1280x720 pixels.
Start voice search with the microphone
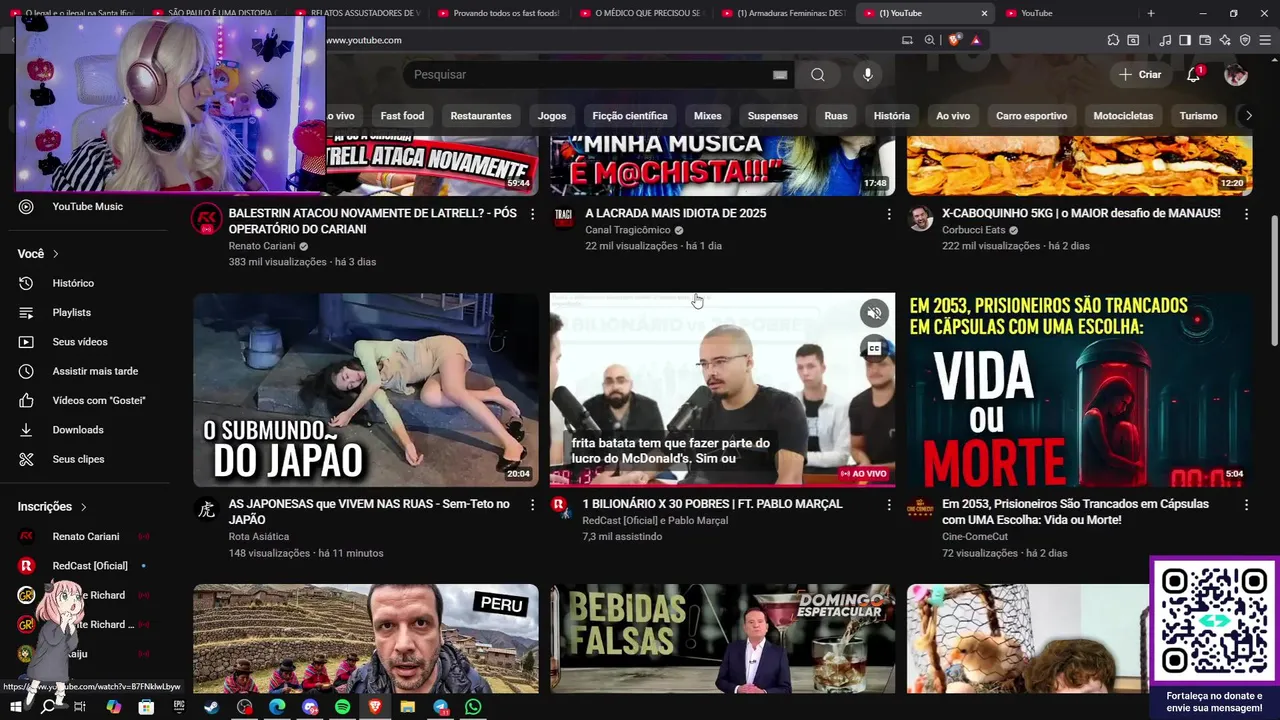(868, 75)
